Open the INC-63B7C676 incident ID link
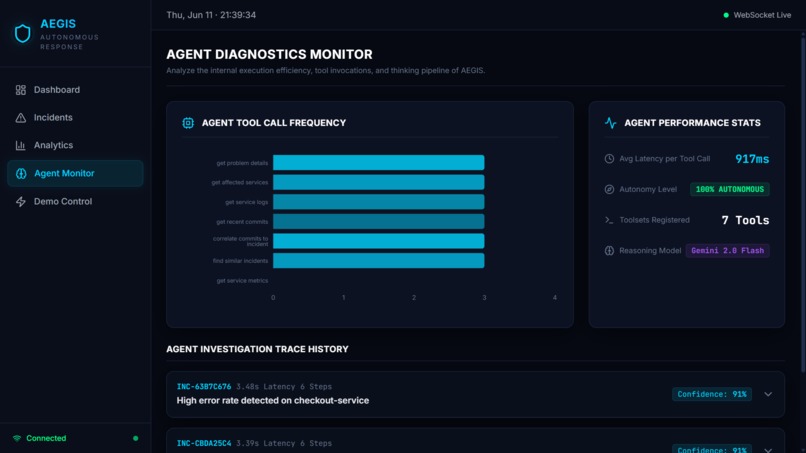 tap(204, 387)
